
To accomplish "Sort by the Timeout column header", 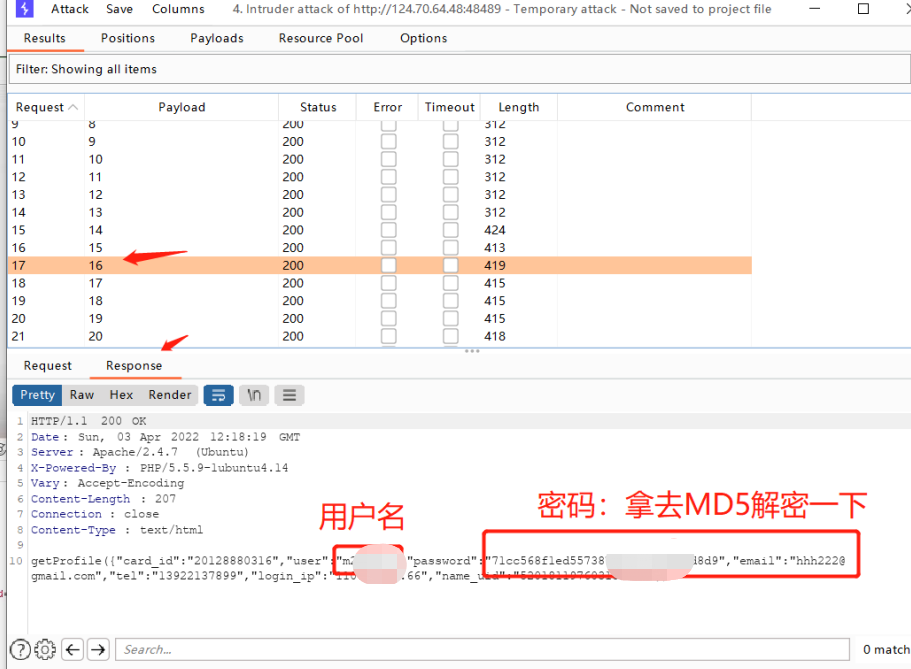I will tap(450, 107).
